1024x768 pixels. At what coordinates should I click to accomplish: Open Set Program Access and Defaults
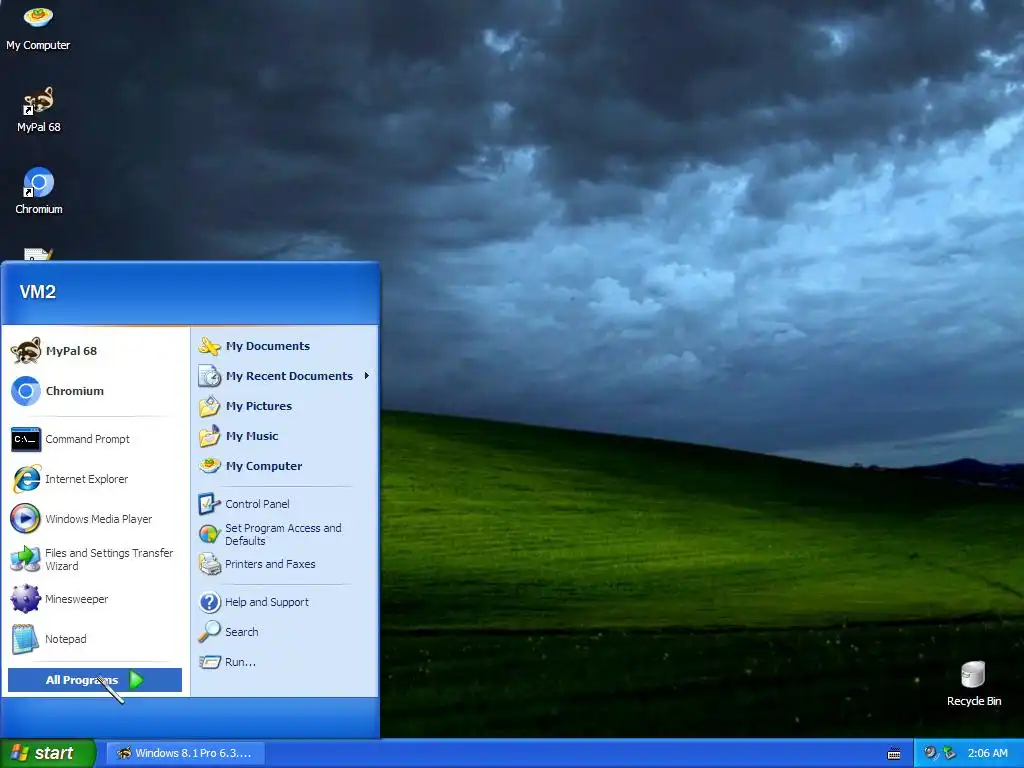coord(285,534)
